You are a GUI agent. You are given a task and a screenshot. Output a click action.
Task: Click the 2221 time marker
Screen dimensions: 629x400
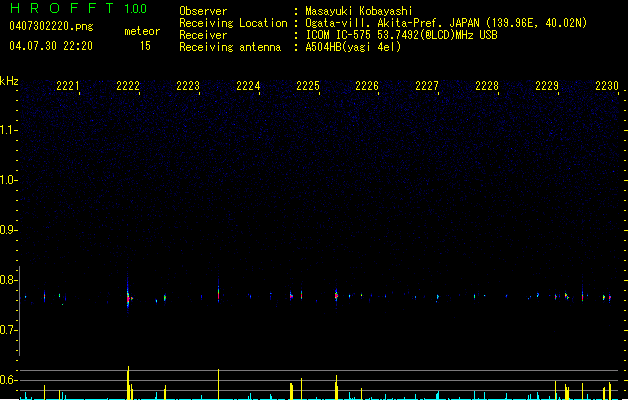pyautogui.click(x=68, y=86)
